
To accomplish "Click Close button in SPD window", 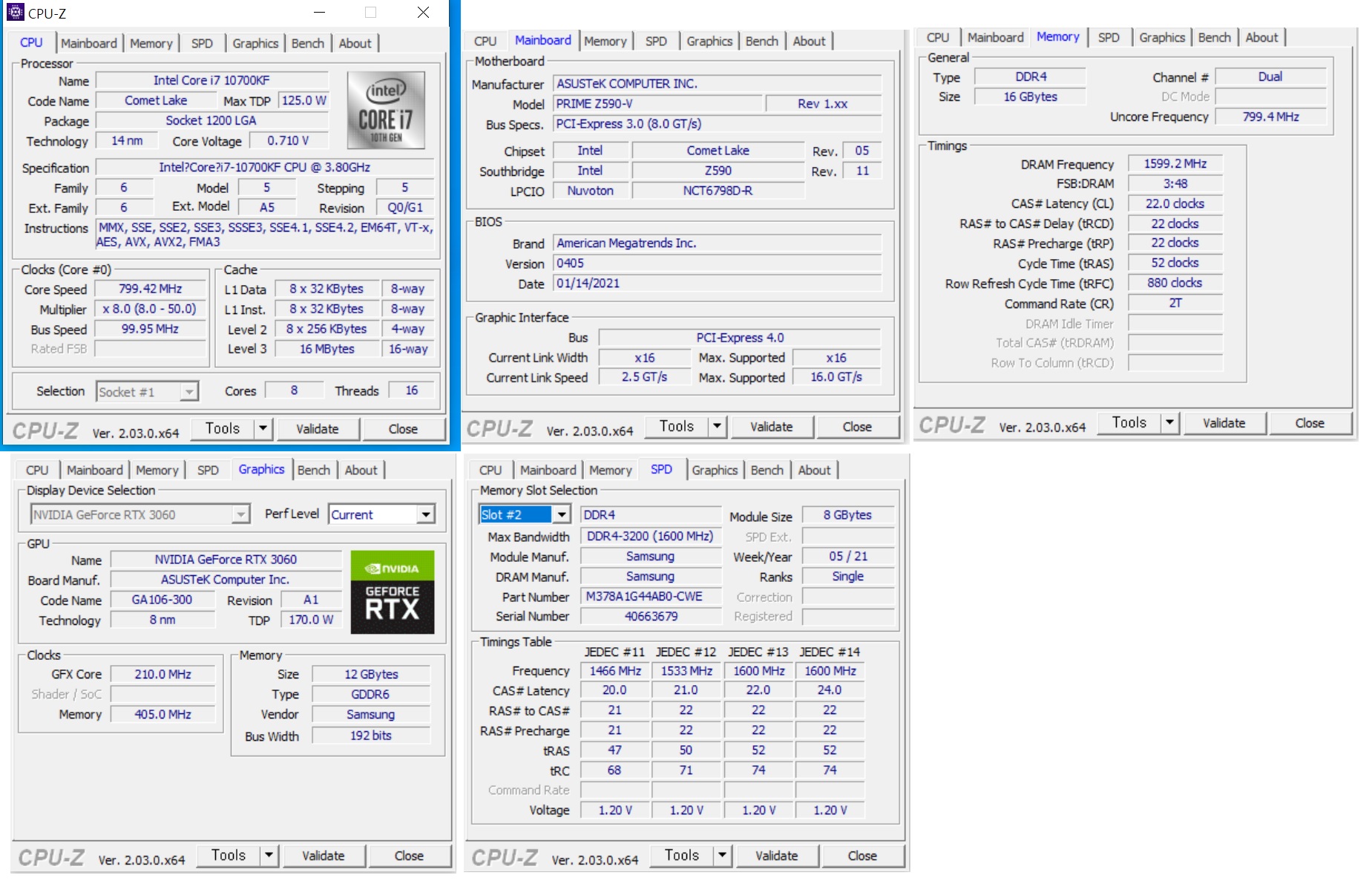I will coord(862,855).
